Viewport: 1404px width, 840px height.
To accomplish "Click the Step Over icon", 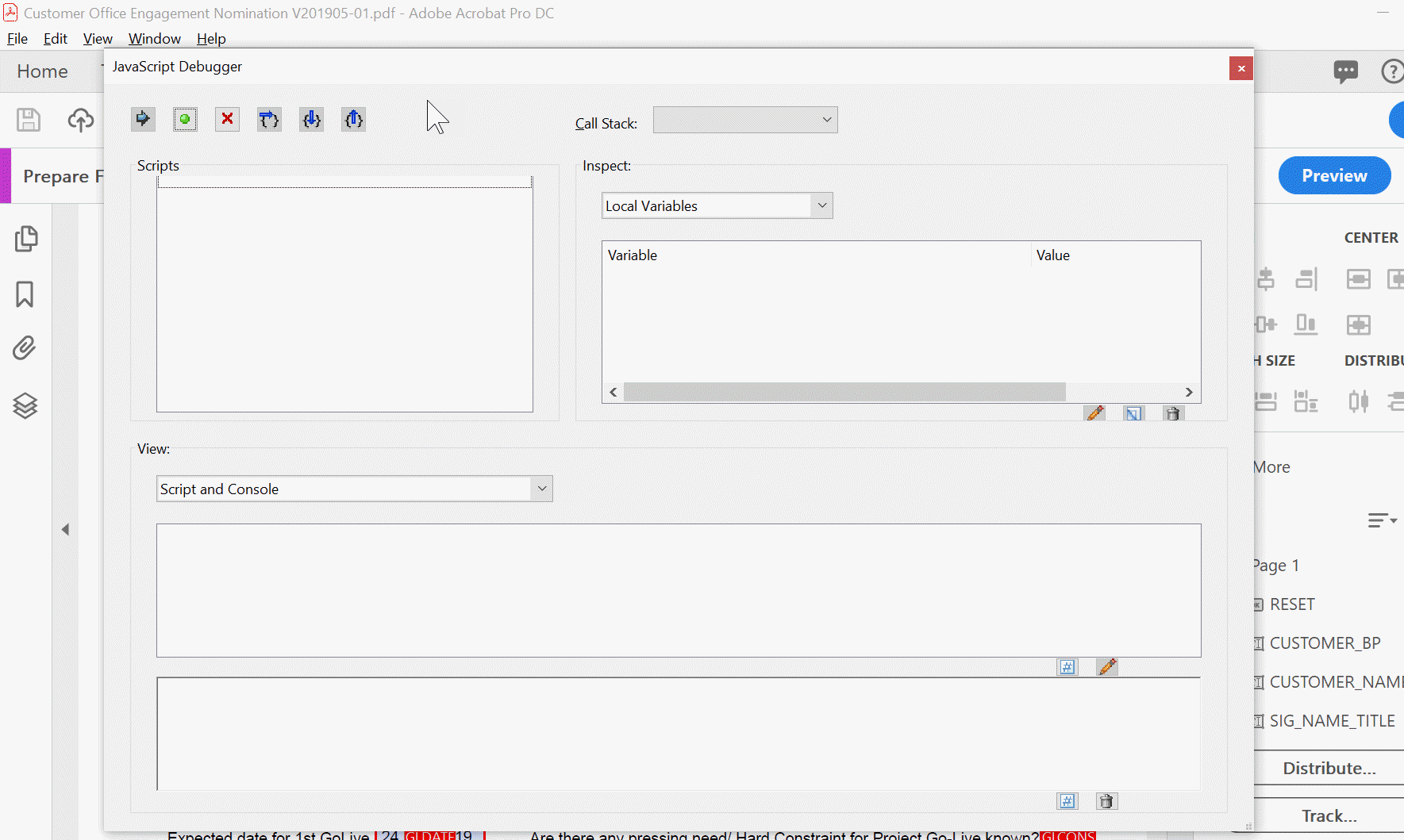I will click(269, 119).
